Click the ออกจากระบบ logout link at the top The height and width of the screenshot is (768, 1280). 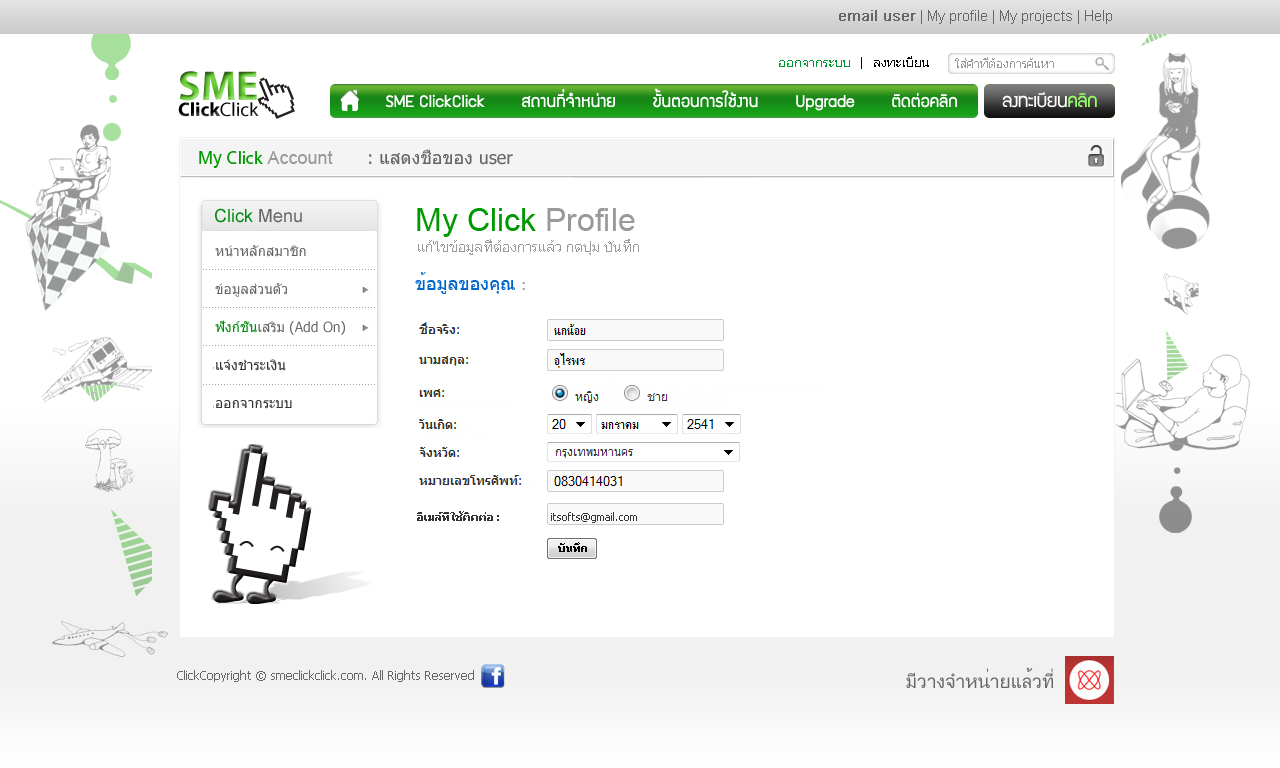(x=814, y=63)
